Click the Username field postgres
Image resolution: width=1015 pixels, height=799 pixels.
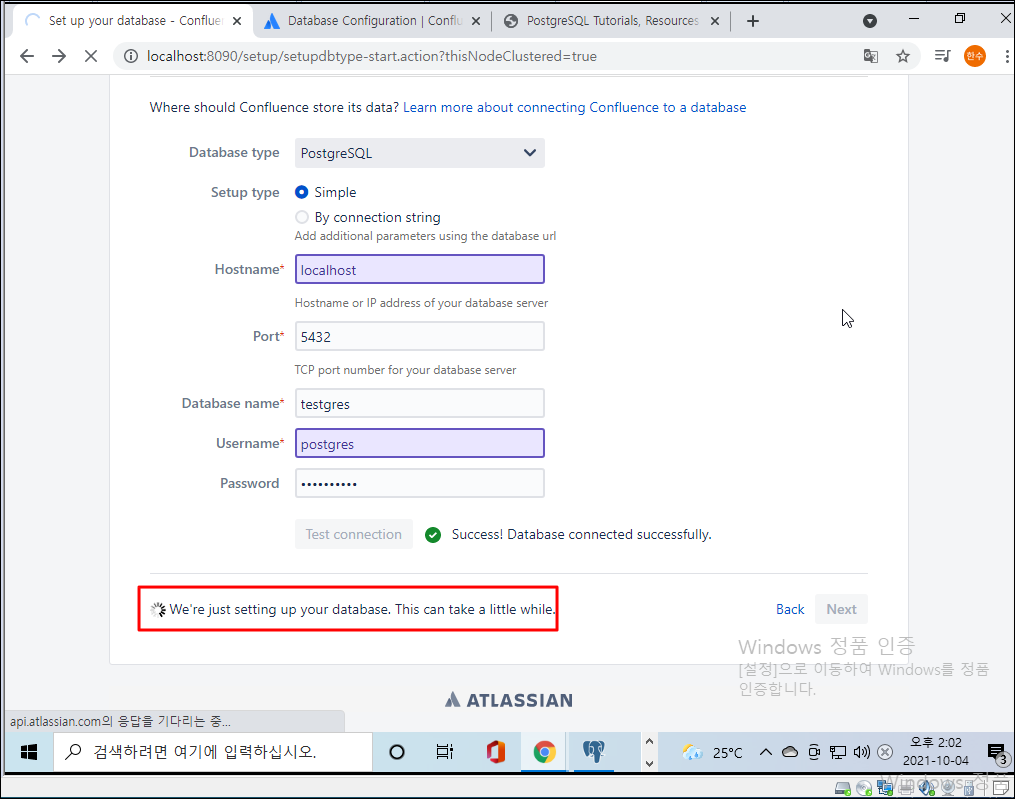tap(419, 444)
